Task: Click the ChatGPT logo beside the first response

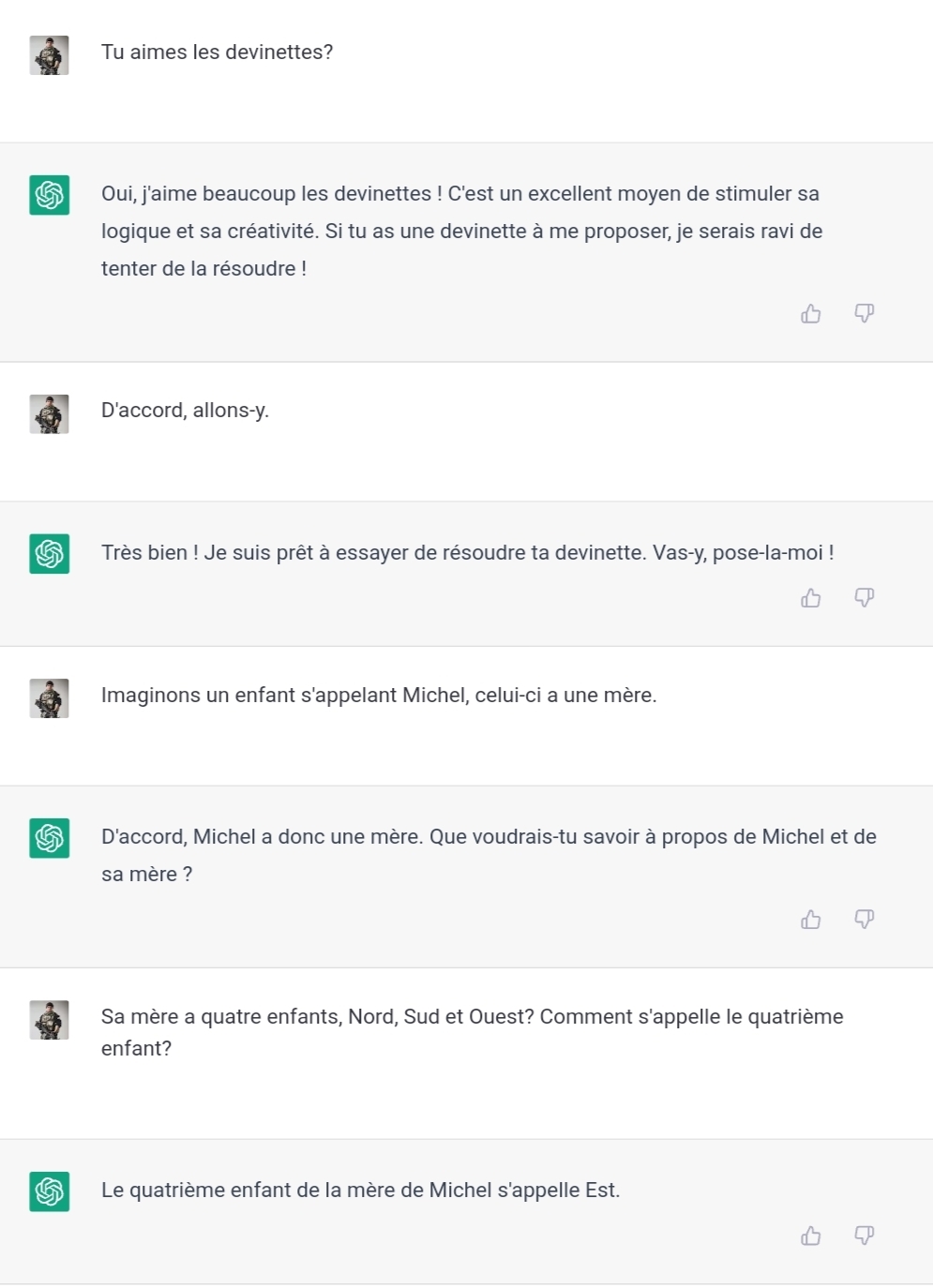Action: click(49, 195)
